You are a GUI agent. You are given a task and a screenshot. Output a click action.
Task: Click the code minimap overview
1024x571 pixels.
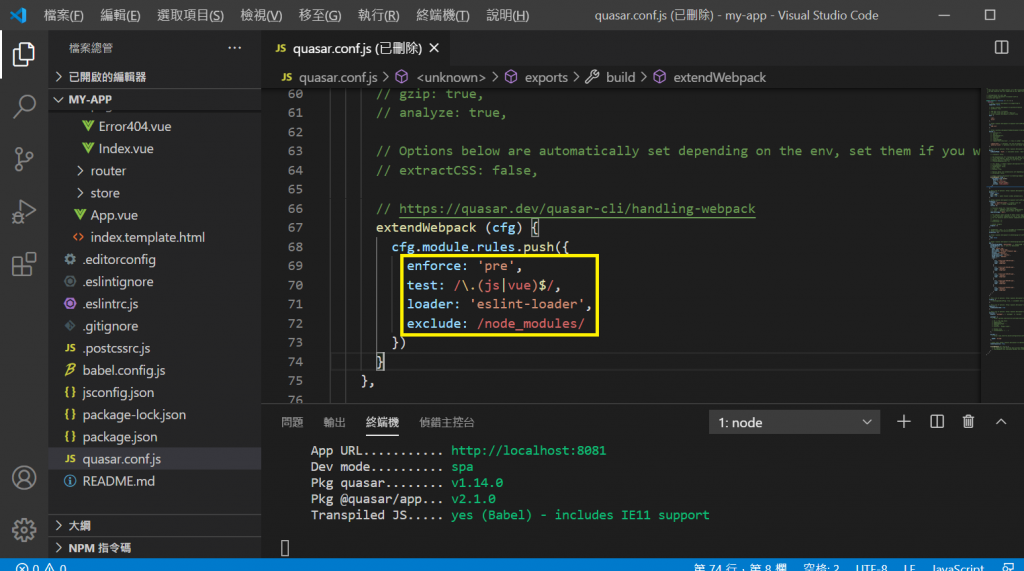(x=1004, y=222)
